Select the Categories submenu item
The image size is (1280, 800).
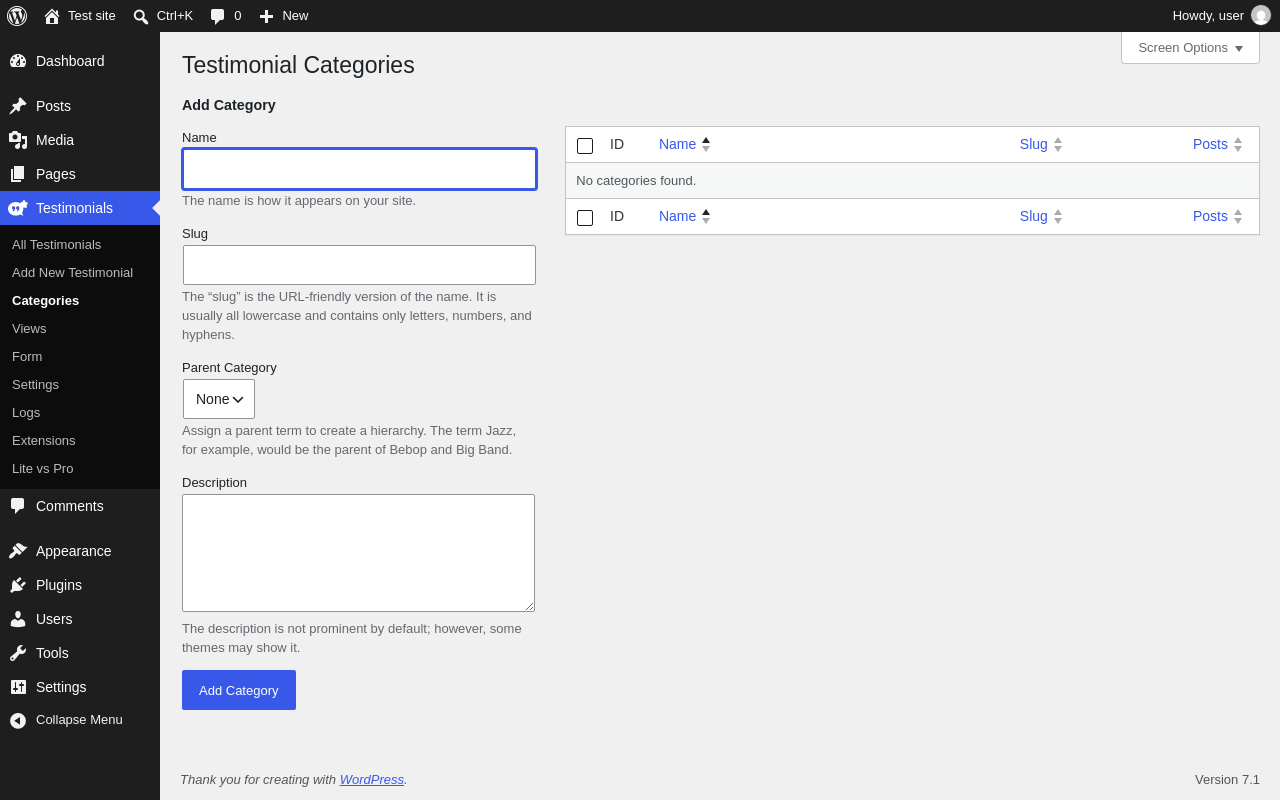[x=45, y=300]
